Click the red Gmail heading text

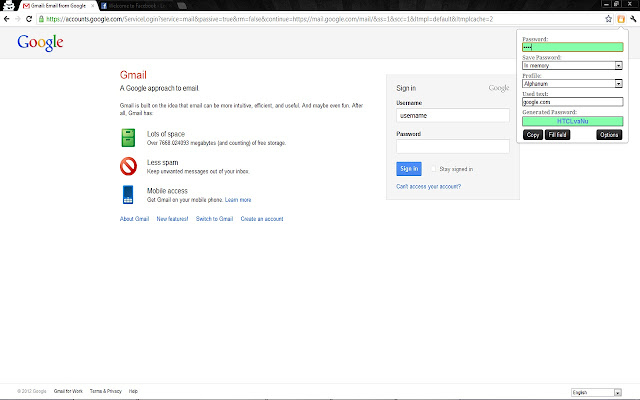133,75
